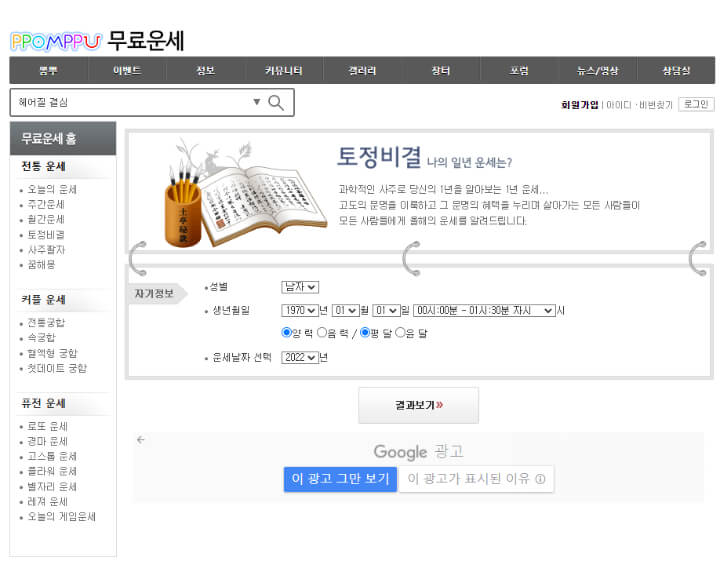Viewport: 720px width, 561px height.
Task: Select the 평달 radio button
Action: tap(365, 332)
